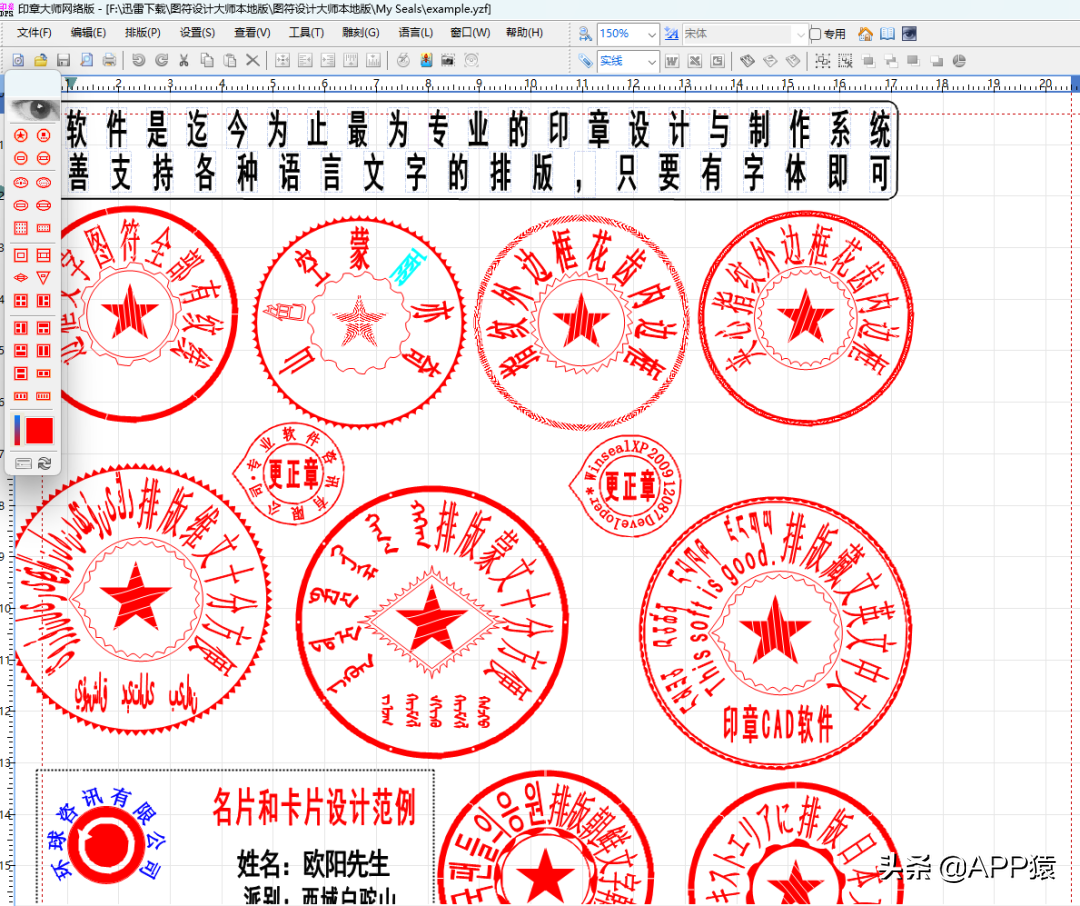Click the 姓名: 欧阳先生 text

pyautogui.click(x=313, y=863)
